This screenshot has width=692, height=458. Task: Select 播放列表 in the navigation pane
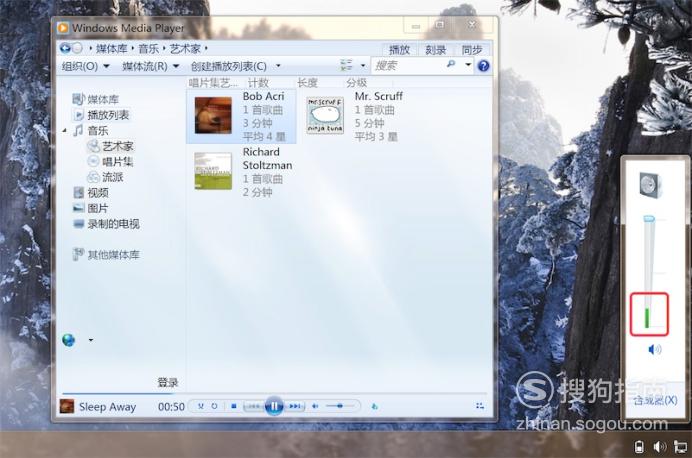point(101,115)
